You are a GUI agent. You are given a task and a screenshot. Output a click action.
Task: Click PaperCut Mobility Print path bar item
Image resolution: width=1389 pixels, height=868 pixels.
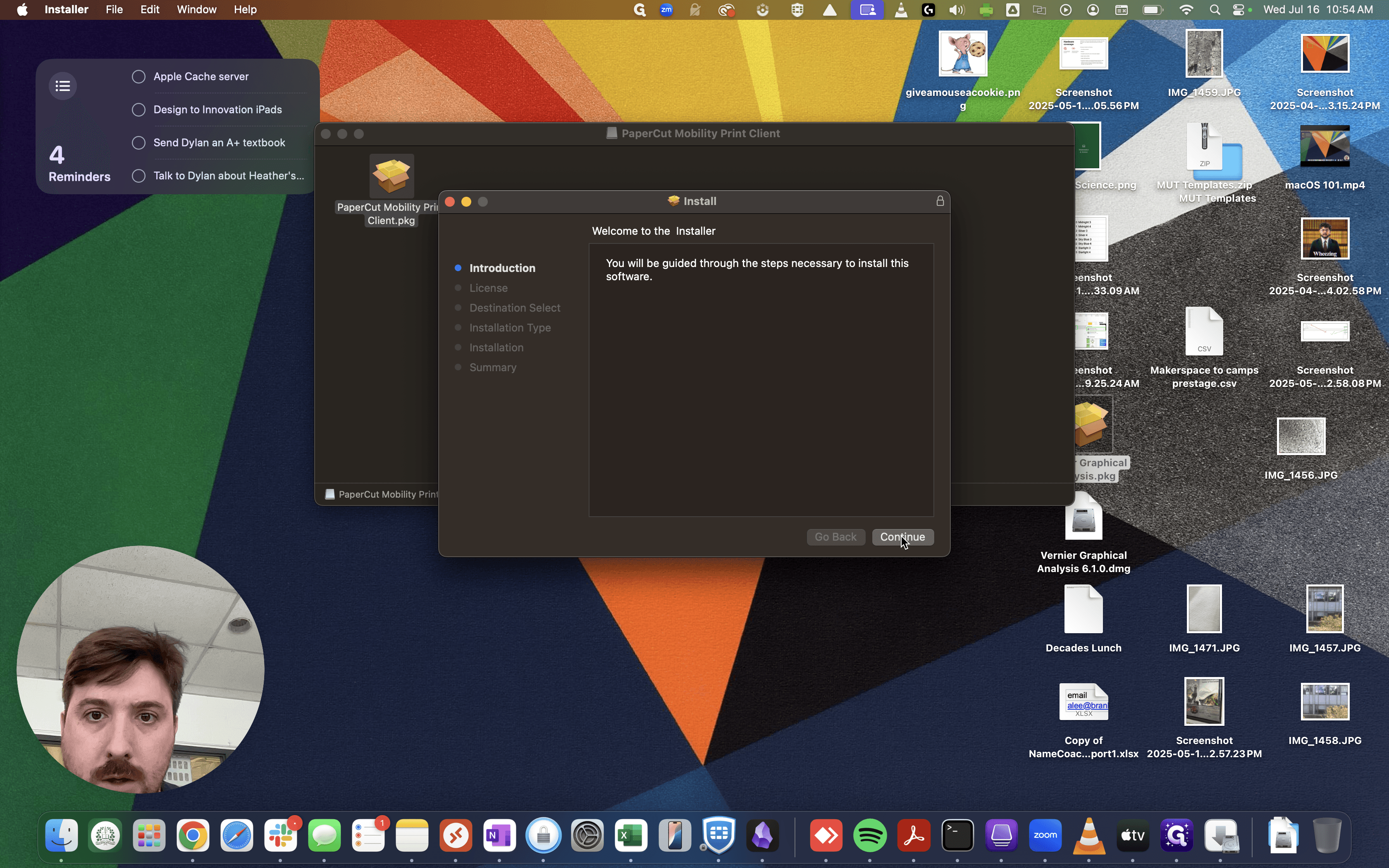tap(382, 494)
